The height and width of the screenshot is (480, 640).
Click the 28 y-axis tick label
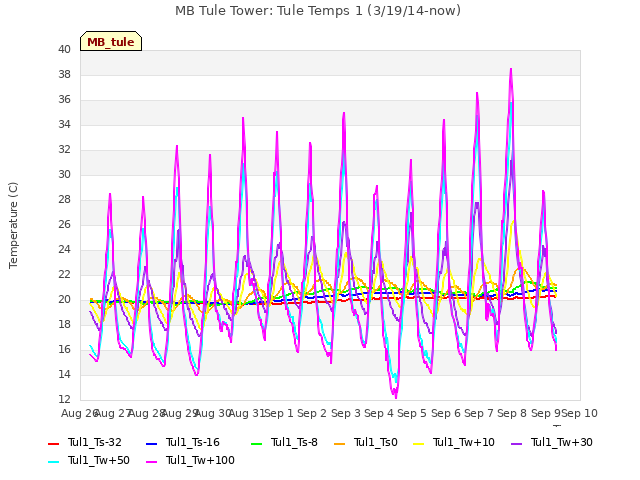click(x=64, y=200)
